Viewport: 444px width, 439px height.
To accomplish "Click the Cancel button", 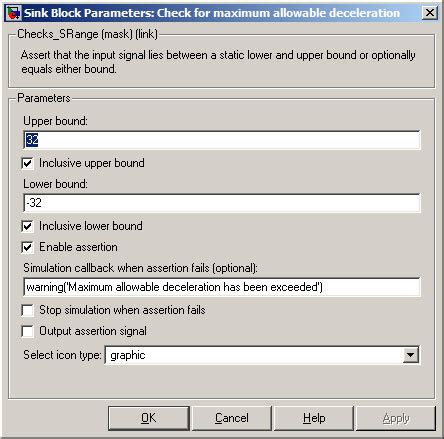I will point(232,418).
